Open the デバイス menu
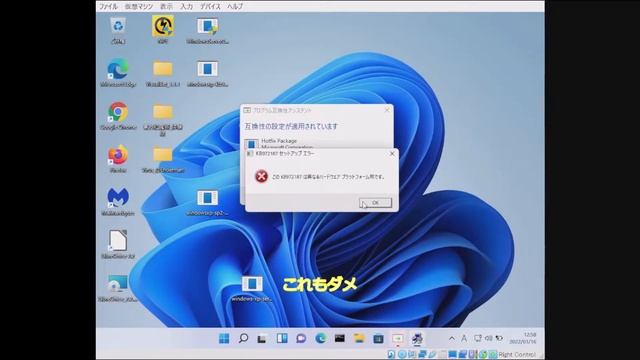The width and height of the screenshot is (640, 360). pos(210,7)
